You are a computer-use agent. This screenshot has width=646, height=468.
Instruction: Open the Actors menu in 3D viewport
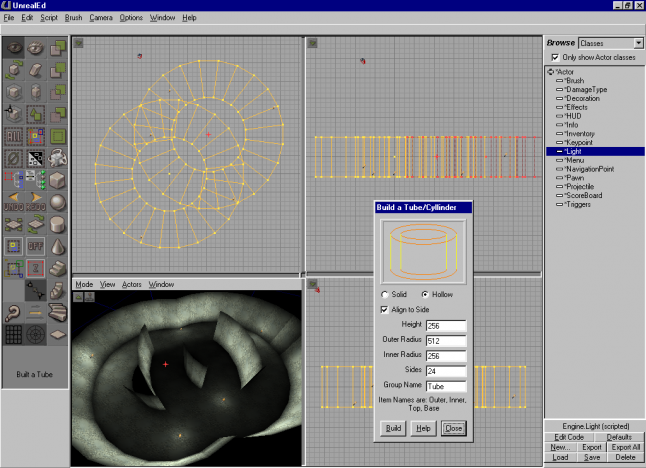[x=132, y=284]
